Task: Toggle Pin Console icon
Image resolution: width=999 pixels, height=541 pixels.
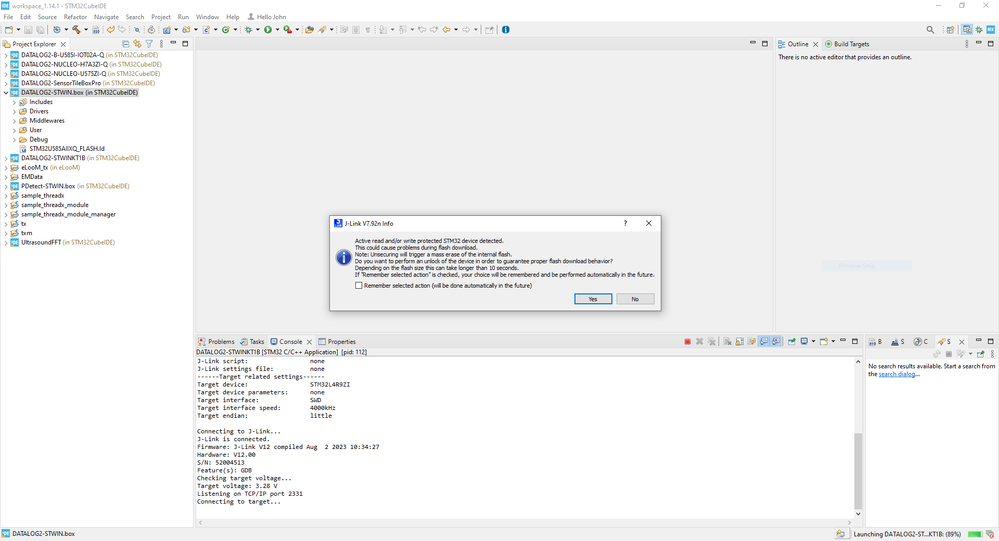Action: pos(791,342)
